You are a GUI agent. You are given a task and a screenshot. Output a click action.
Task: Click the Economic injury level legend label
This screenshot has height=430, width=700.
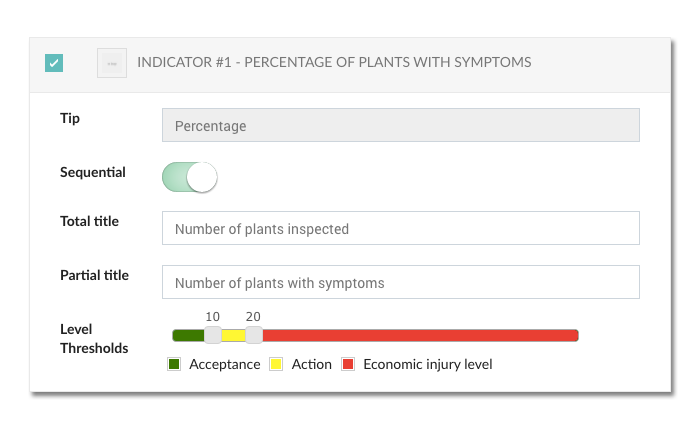point(428,364)
